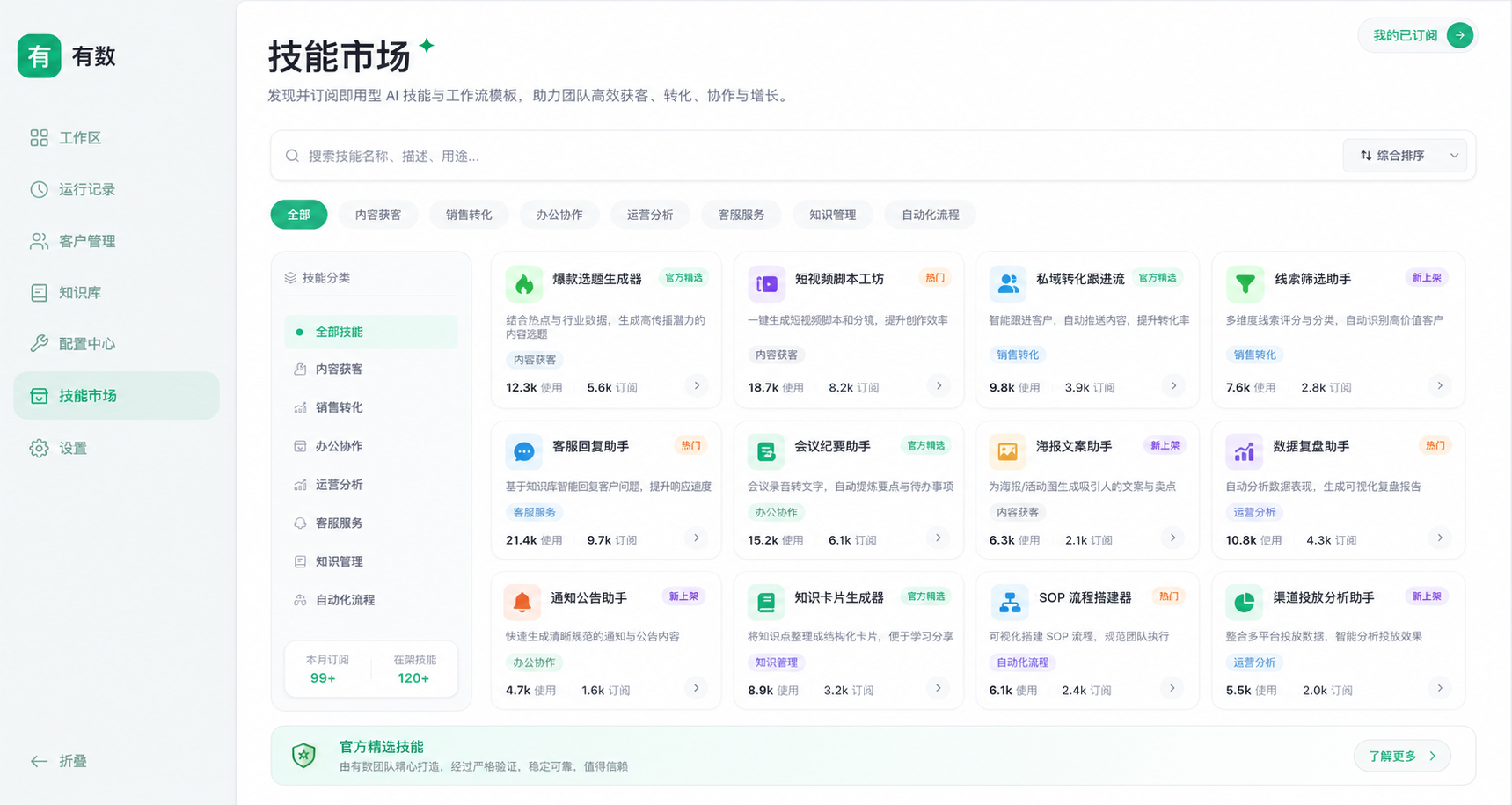Click the 官方精选技能 shield icon
The height and width of the screenshot is (805, 1512).
point(303,755)
